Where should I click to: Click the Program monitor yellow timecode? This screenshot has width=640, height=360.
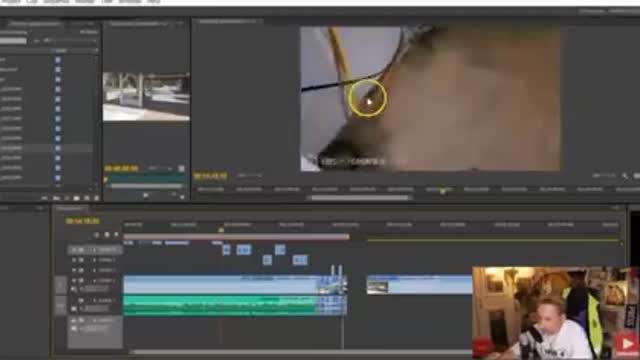[210, 176]
